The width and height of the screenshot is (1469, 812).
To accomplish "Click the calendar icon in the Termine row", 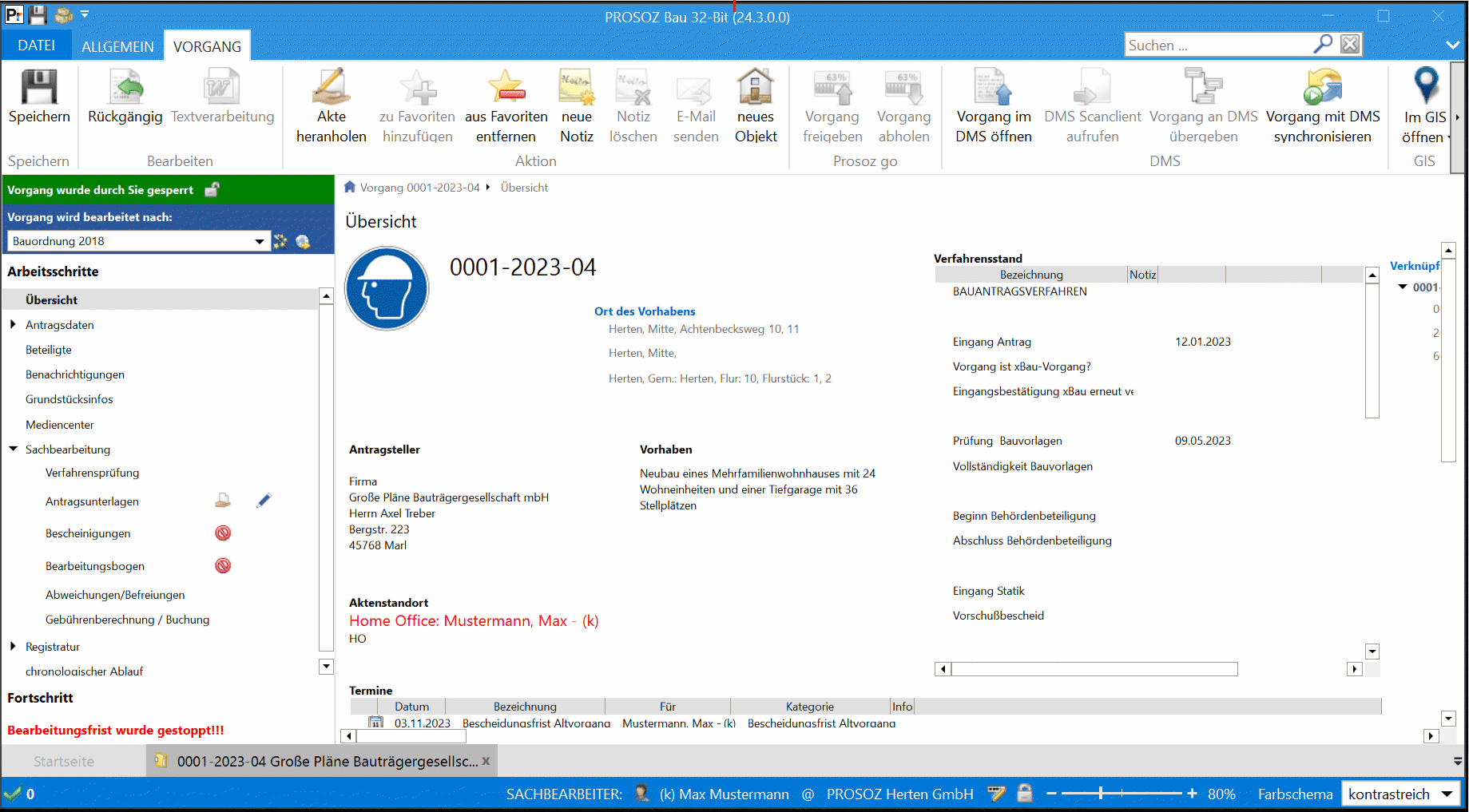I will 375,722.
